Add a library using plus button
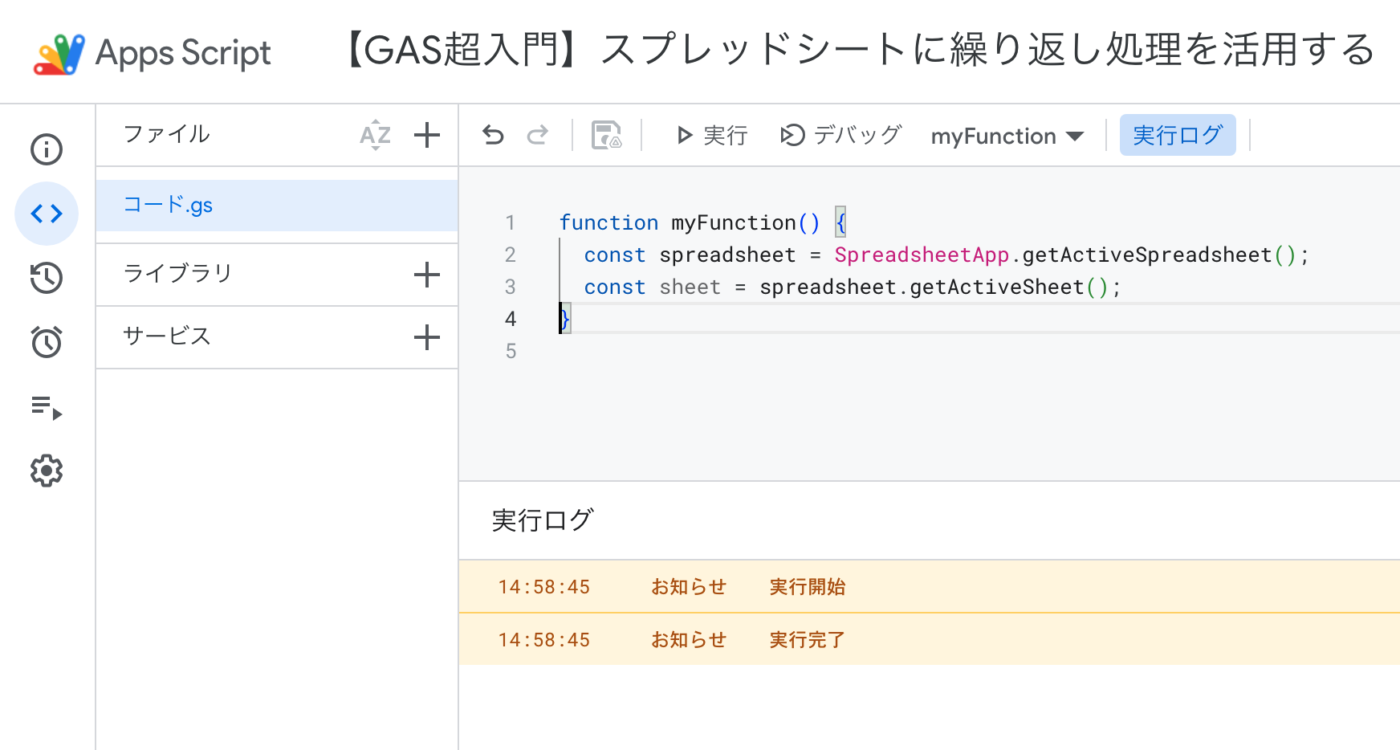The image size is (1400, 750). [x=427, y=274]
